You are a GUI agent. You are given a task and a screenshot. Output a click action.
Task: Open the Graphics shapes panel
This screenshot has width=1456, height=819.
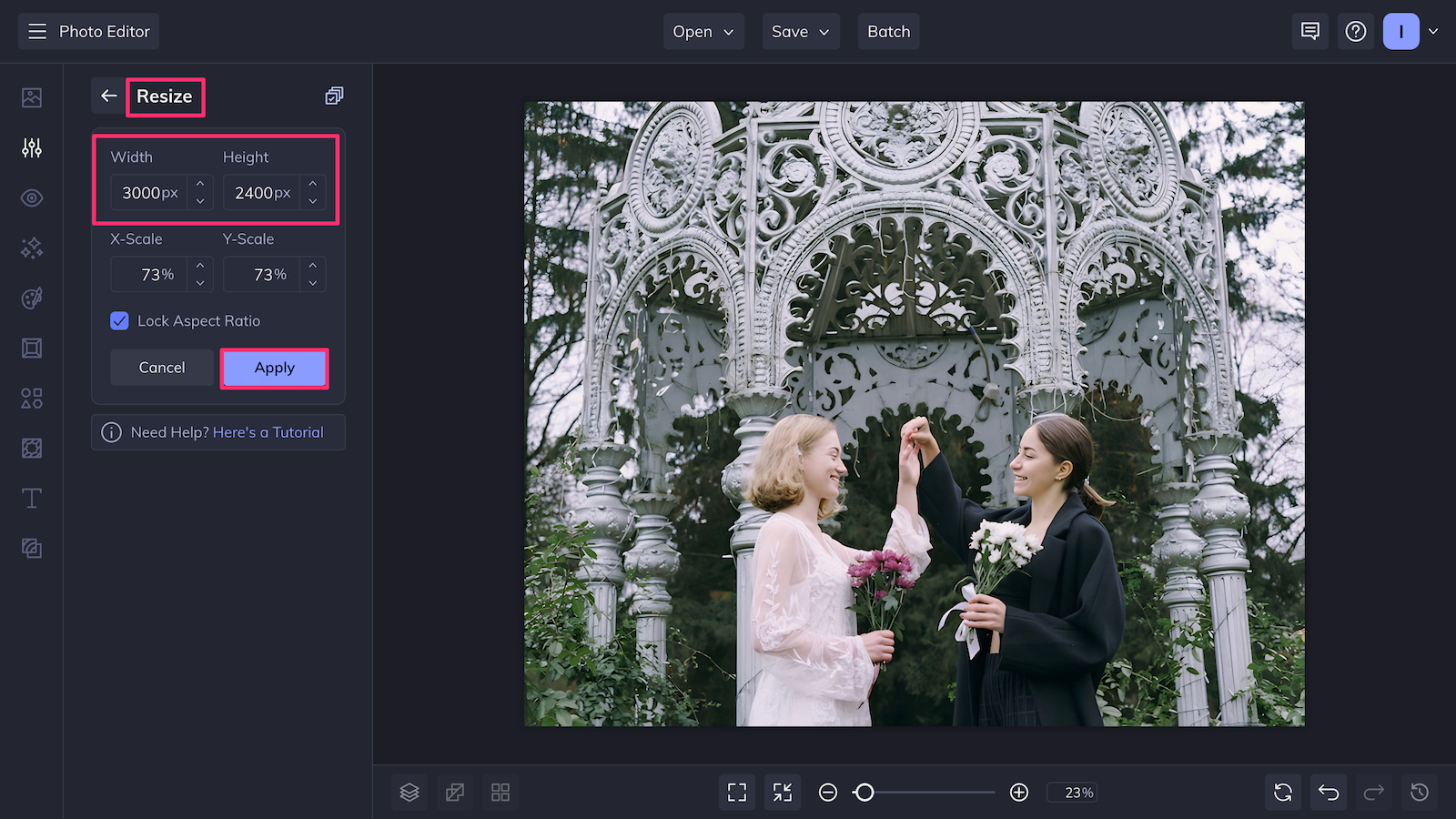click(31, 398)
